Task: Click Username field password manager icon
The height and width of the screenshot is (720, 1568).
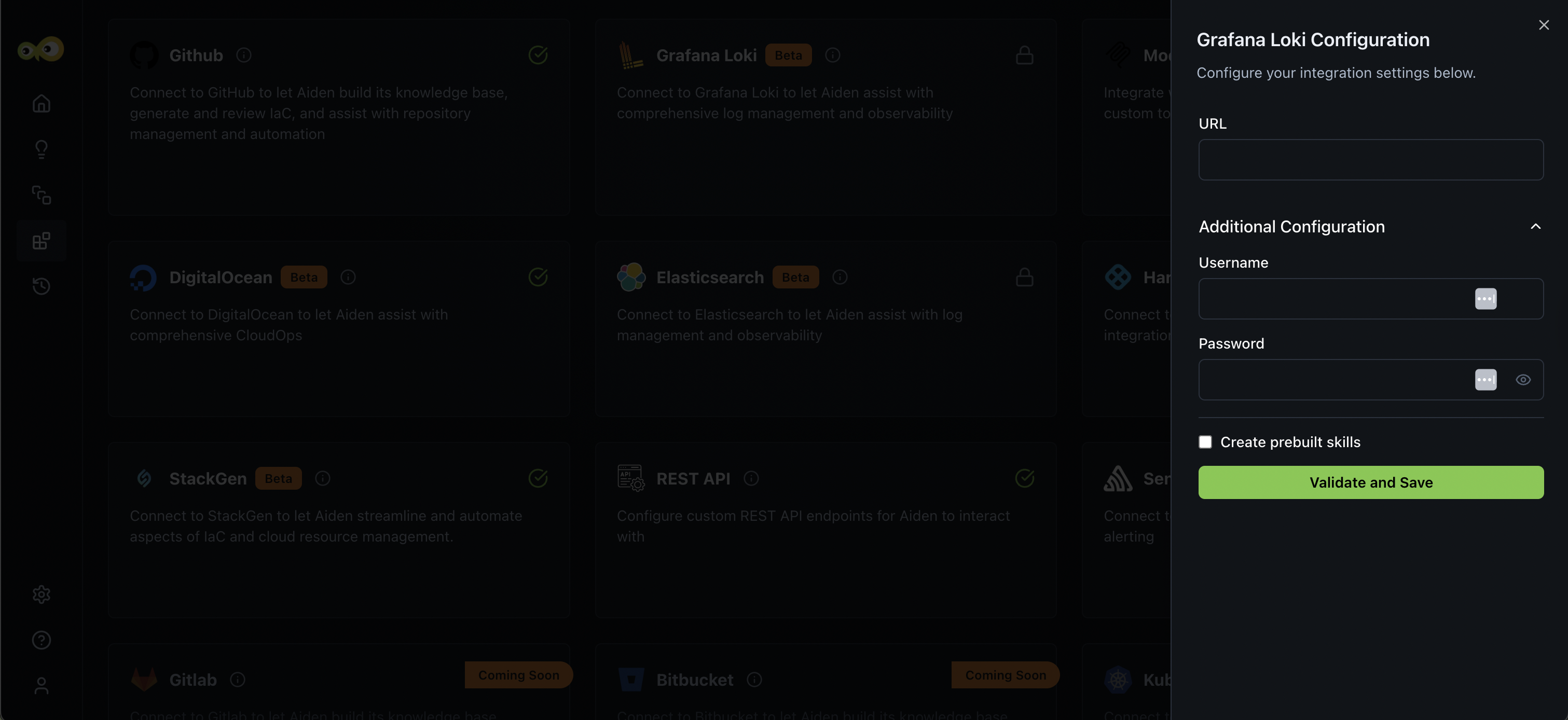Action: click(x=1485, y=299)
